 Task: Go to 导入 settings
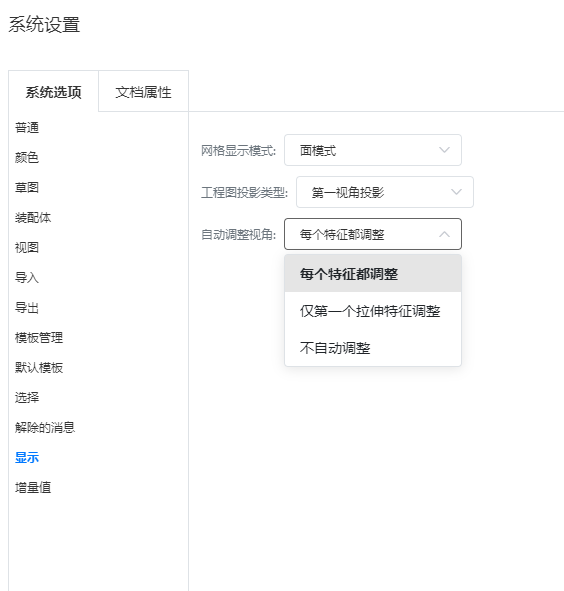pos(27,277)
